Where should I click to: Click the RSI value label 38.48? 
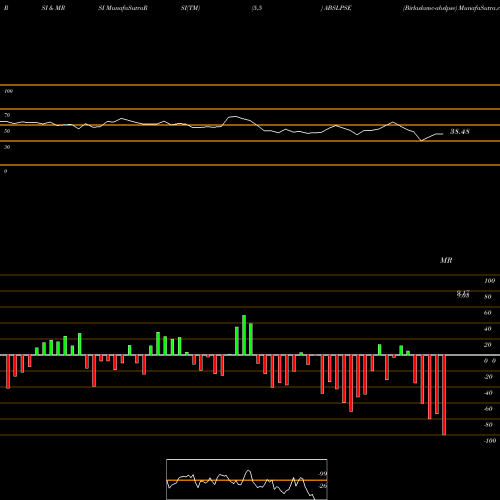click(x=460, y=132)
